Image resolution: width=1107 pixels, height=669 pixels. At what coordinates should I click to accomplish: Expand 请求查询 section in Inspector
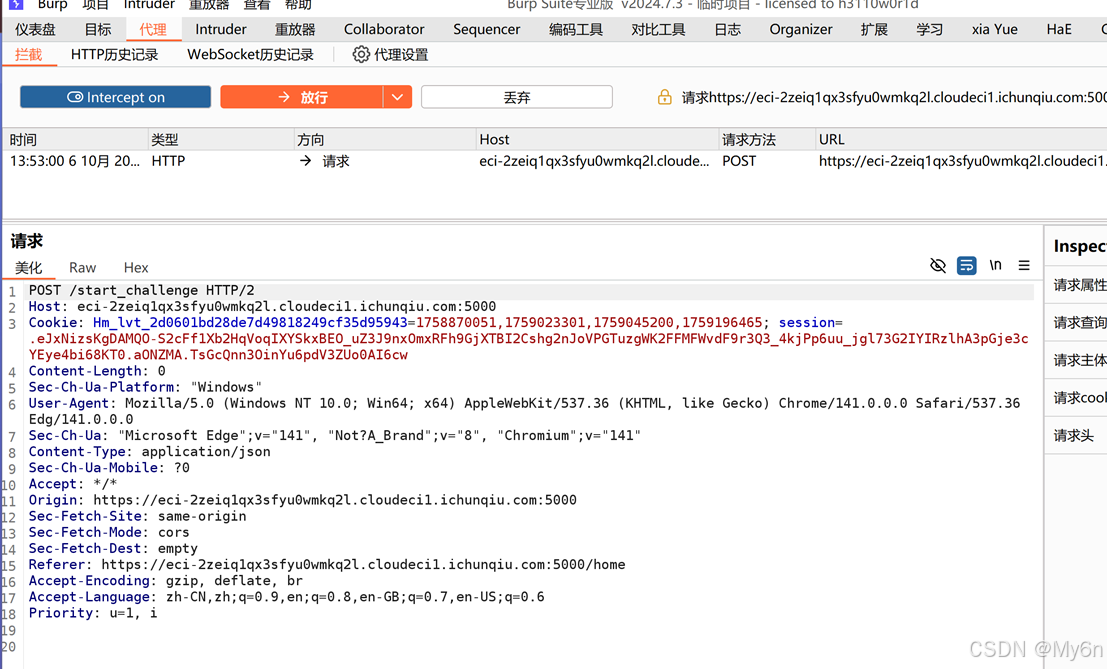coord(1077,323)
